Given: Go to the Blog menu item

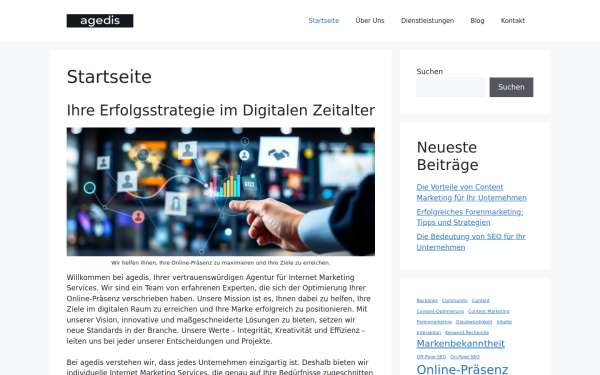Looking at the screenshot, I should (477, 21).
